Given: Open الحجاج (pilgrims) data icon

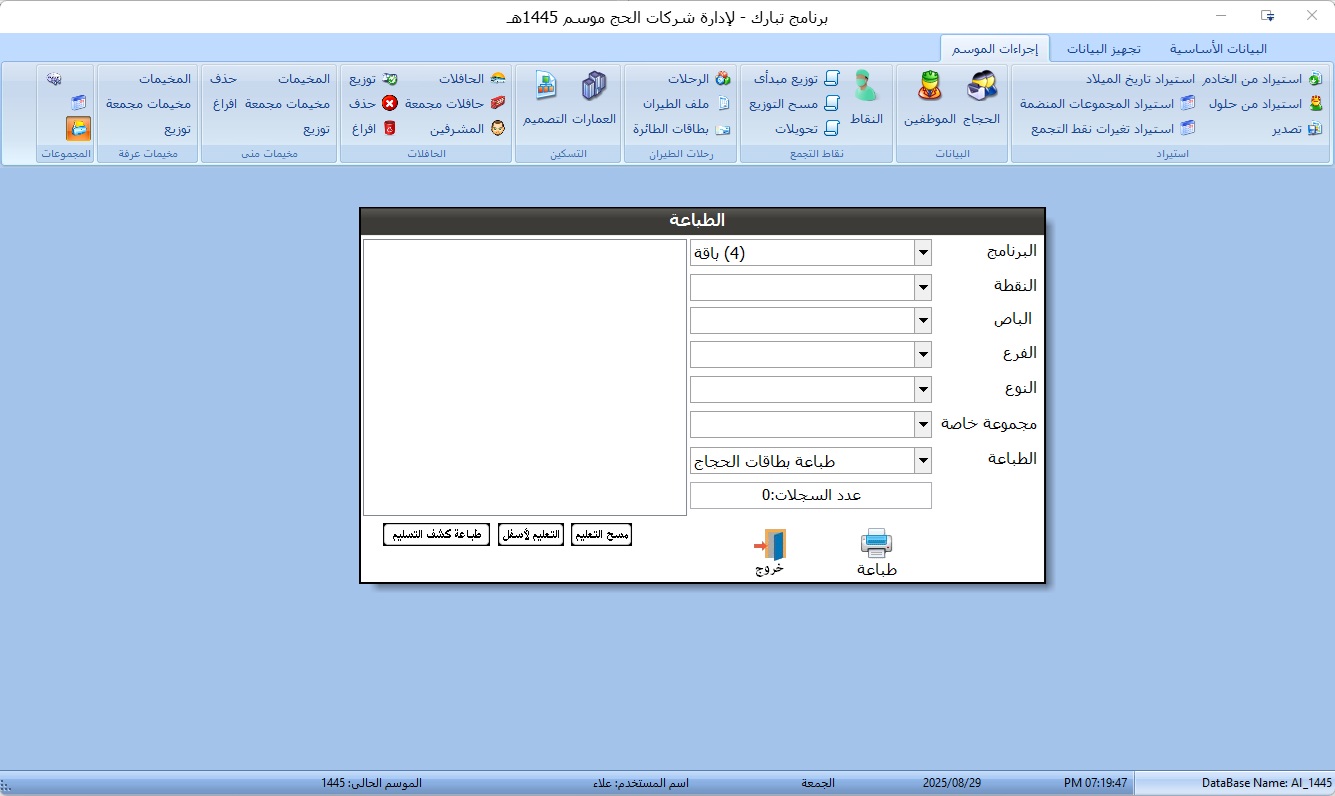Looking at the screenshot, I should coord(982,90).
